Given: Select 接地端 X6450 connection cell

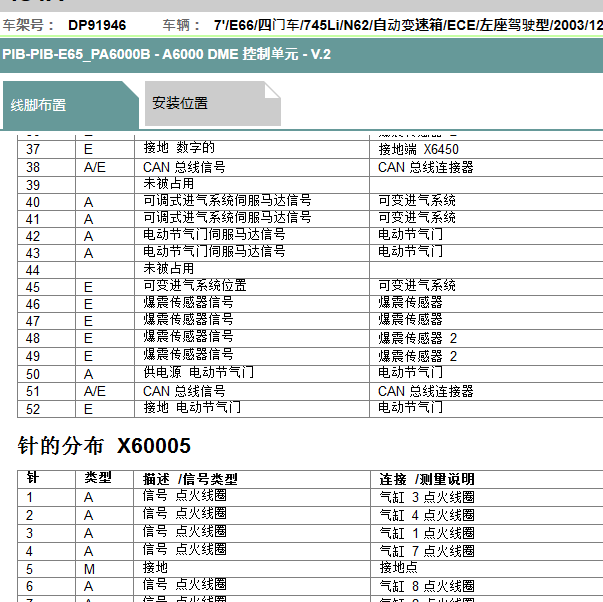Looking at the screenshot, I should click(418, 149).
